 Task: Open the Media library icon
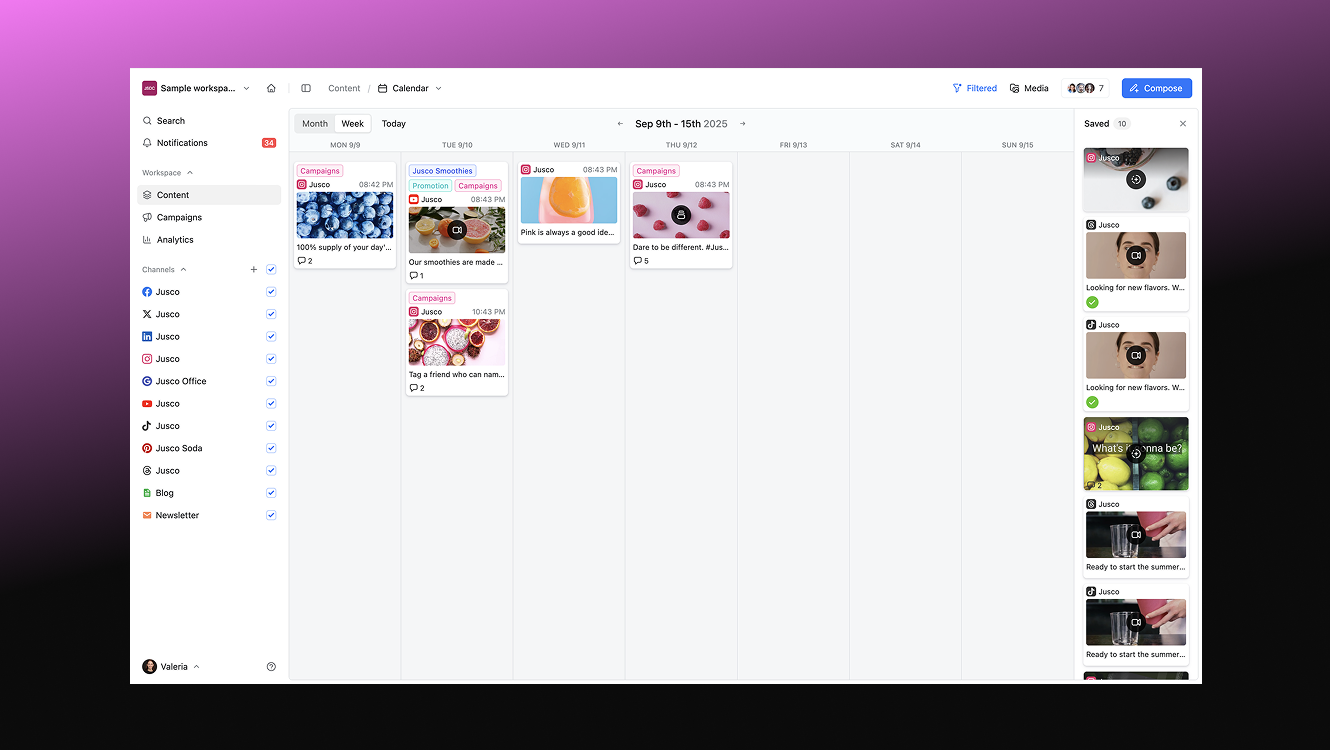[1015, 88]
